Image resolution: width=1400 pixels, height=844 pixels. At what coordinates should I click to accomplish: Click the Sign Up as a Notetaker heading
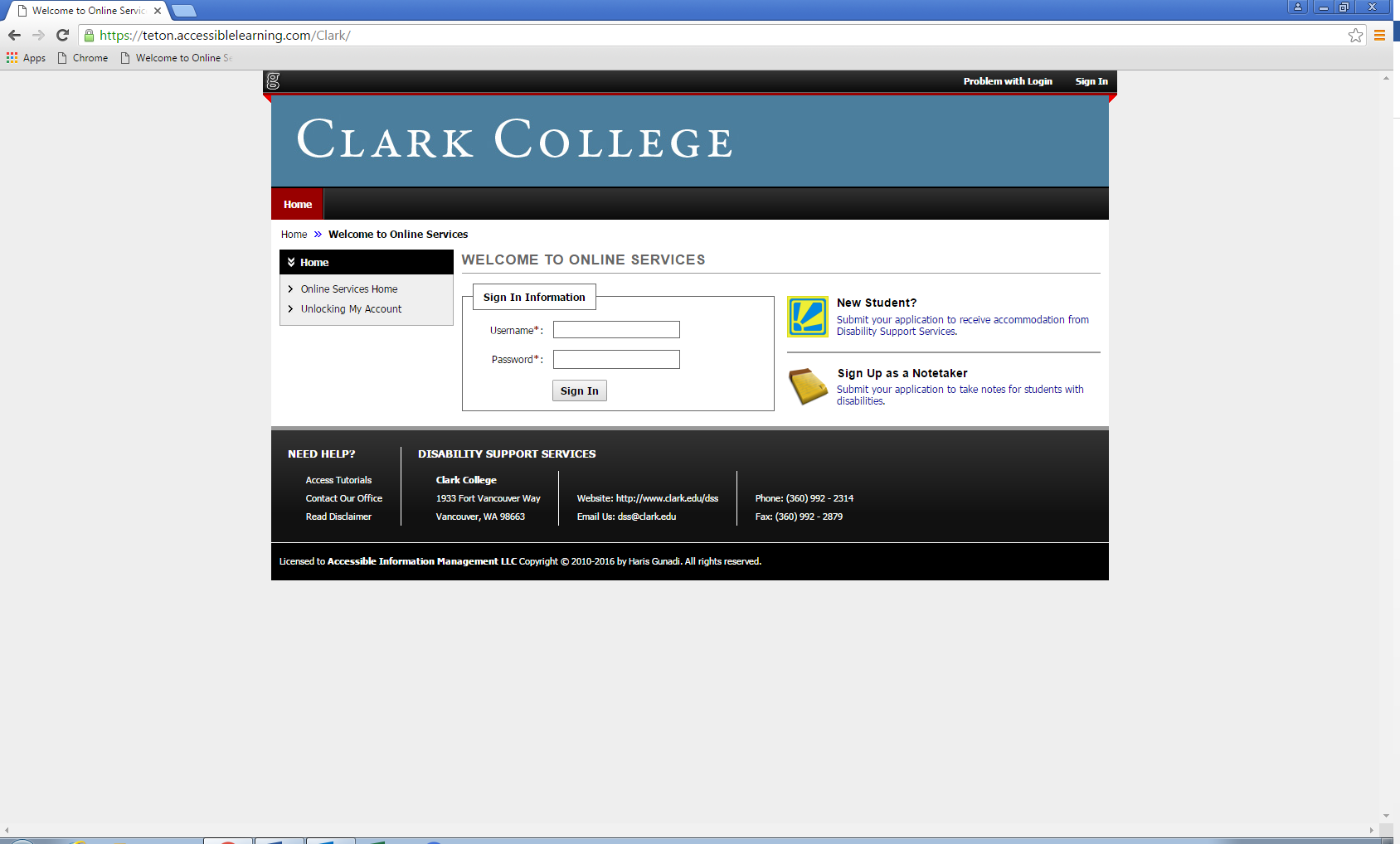pos(902,373)
